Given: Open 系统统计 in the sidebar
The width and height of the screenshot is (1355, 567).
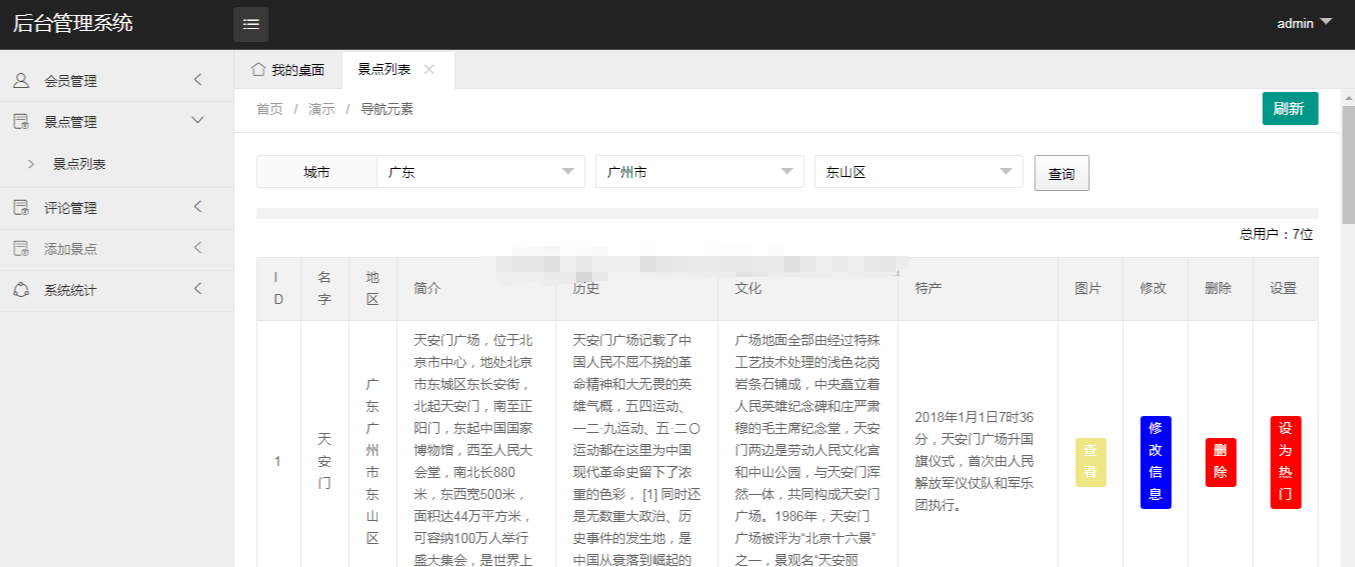Looking at the screenshot, I should (x=117, y=290).
